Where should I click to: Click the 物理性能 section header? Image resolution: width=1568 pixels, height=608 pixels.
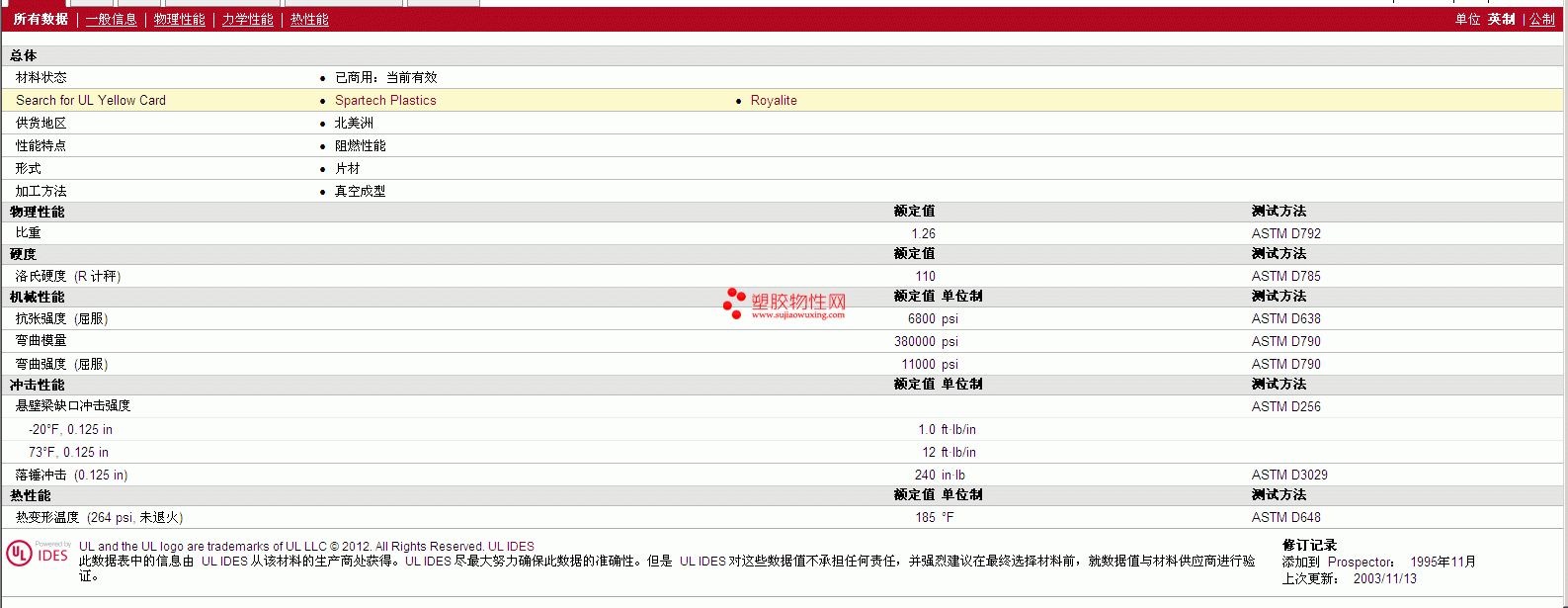point(38,212)
